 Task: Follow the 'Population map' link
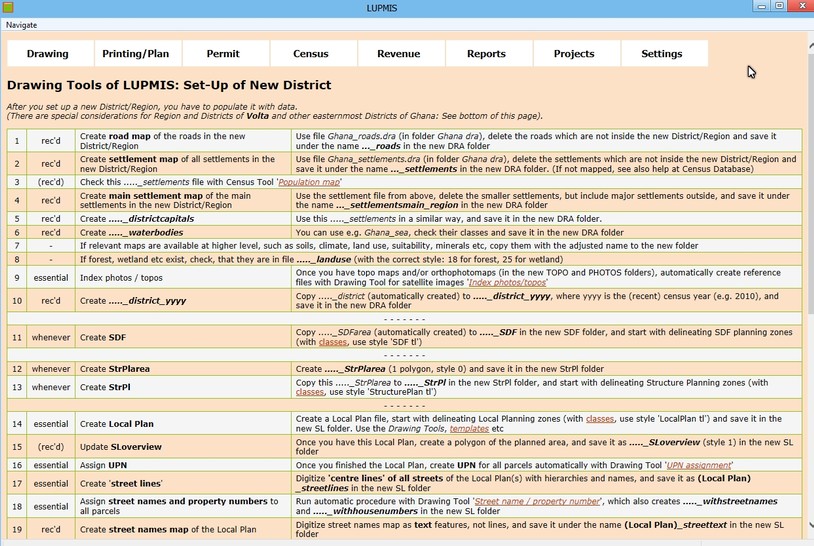coord(309,182)
